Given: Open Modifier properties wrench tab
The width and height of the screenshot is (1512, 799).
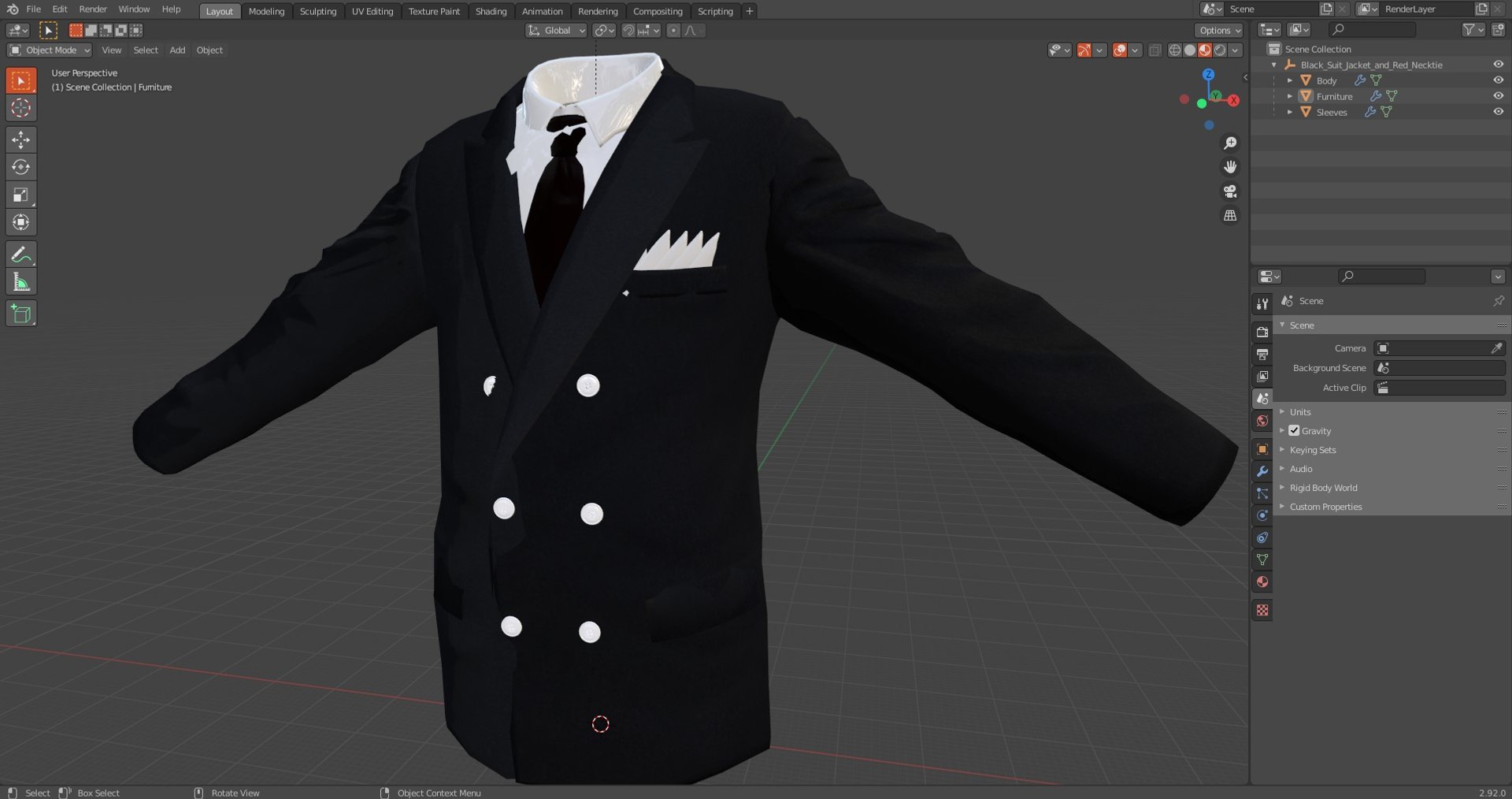Looking at the screenshot, I should pyautogui.click(x=1262, y=471).
